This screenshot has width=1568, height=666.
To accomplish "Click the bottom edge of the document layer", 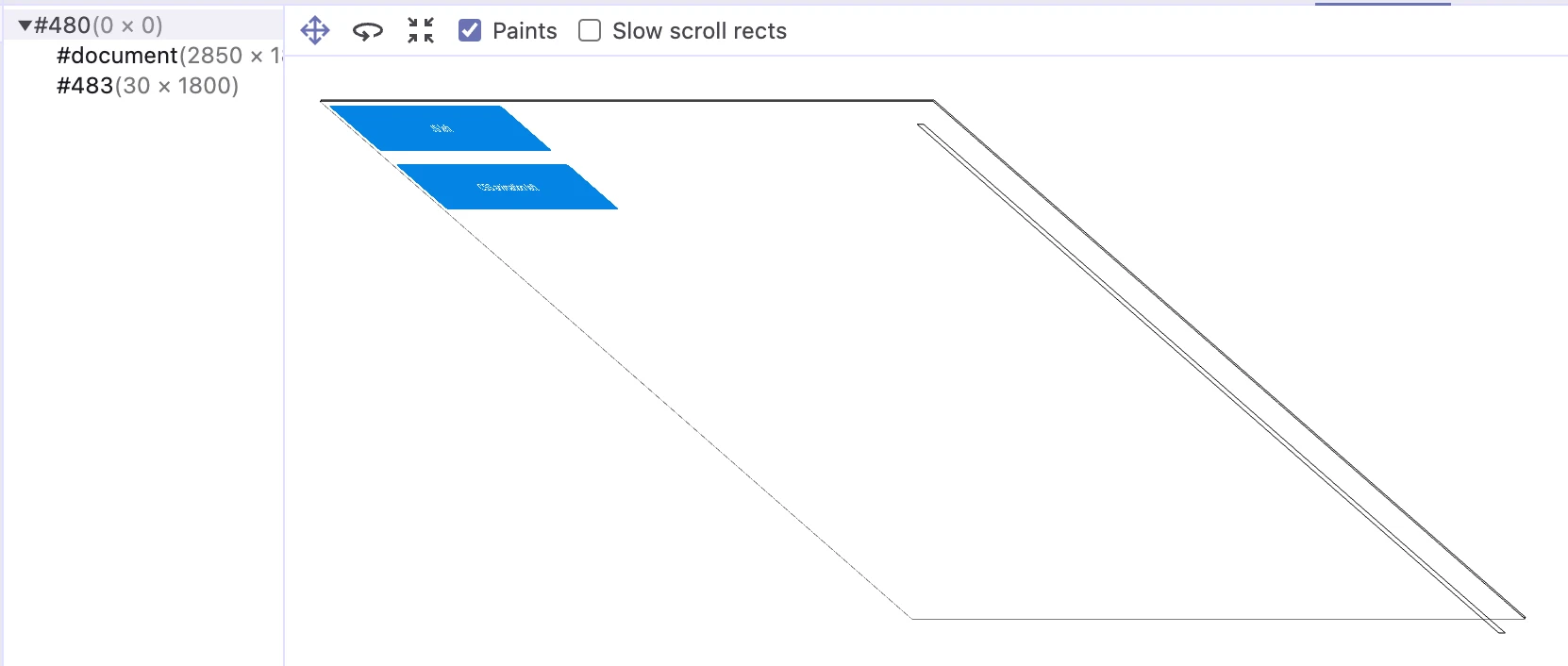I will coord(1217,619).
